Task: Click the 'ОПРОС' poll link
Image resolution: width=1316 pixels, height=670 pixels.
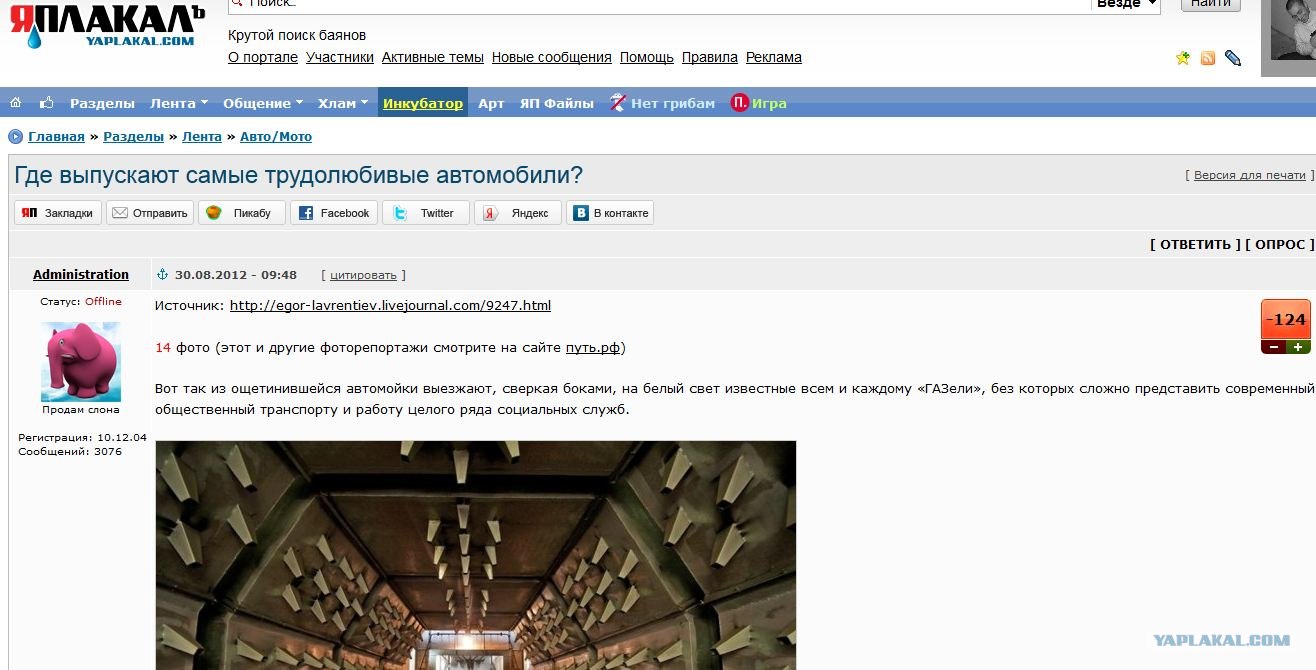Action: [1280, 244]
